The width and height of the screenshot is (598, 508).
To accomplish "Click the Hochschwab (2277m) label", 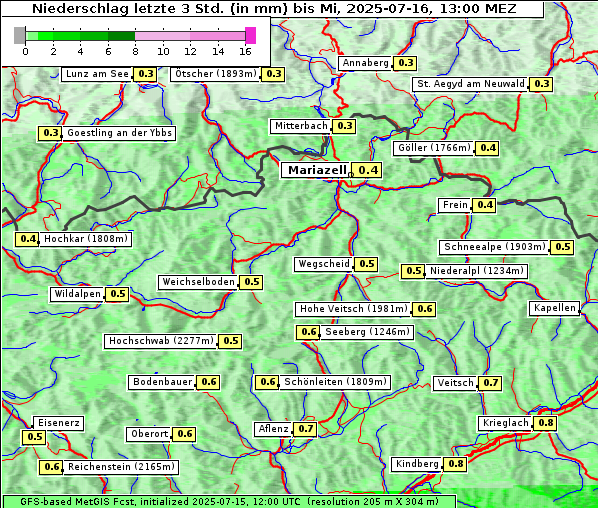I will [x=161, y=341].
